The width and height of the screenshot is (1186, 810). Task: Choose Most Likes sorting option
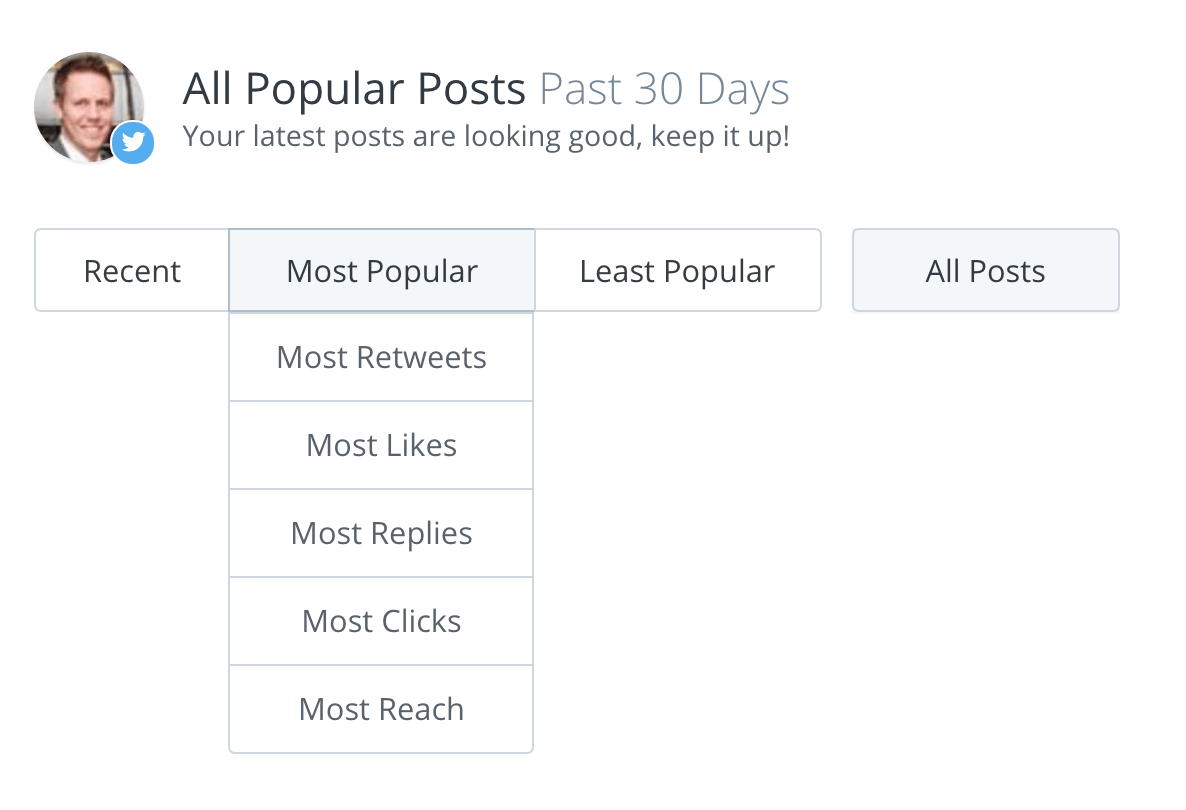coord(381,444)
